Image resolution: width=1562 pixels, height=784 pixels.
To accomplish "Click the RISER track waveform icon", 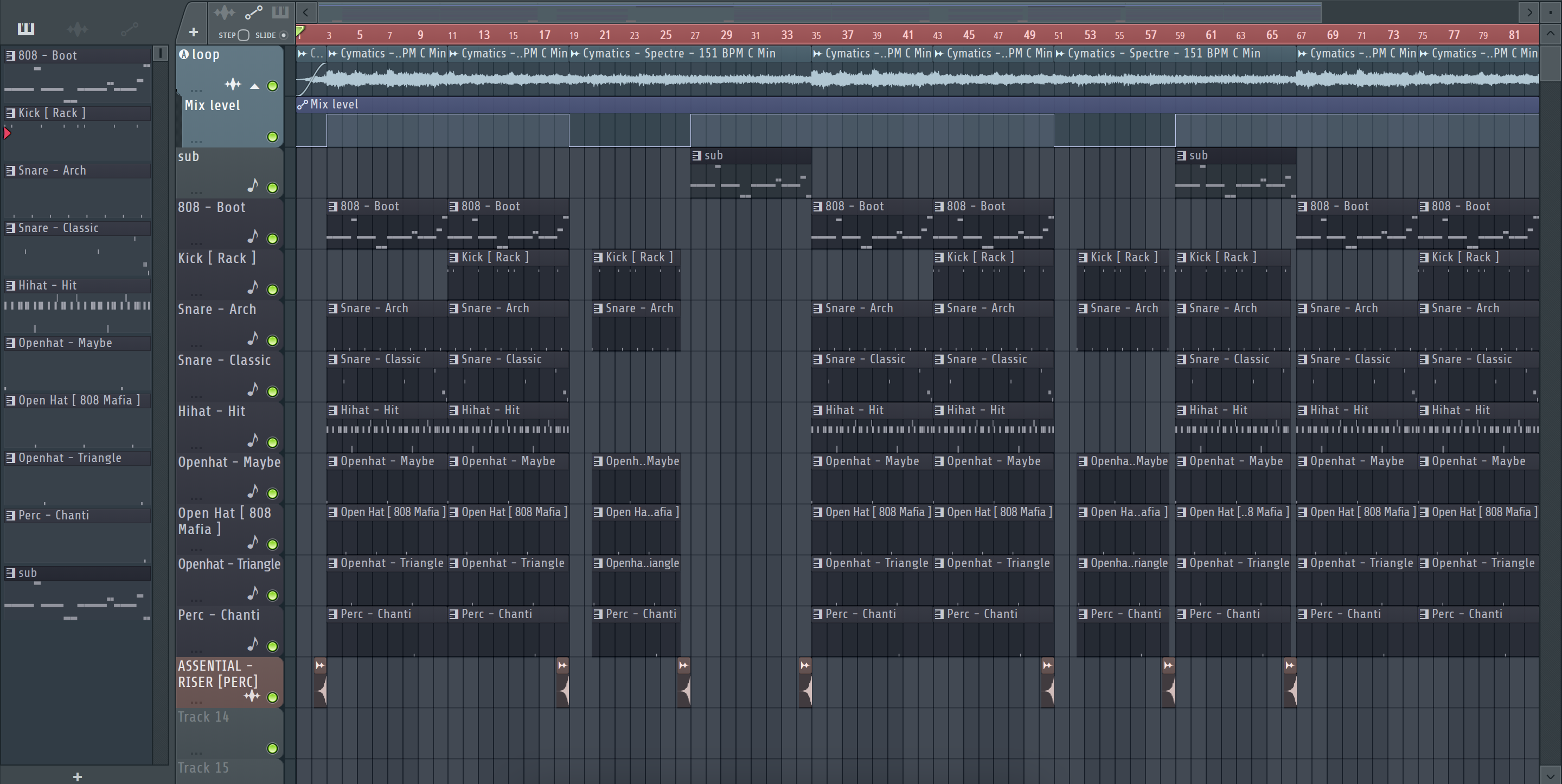I will pyautogui.click(x=252, y=696).
